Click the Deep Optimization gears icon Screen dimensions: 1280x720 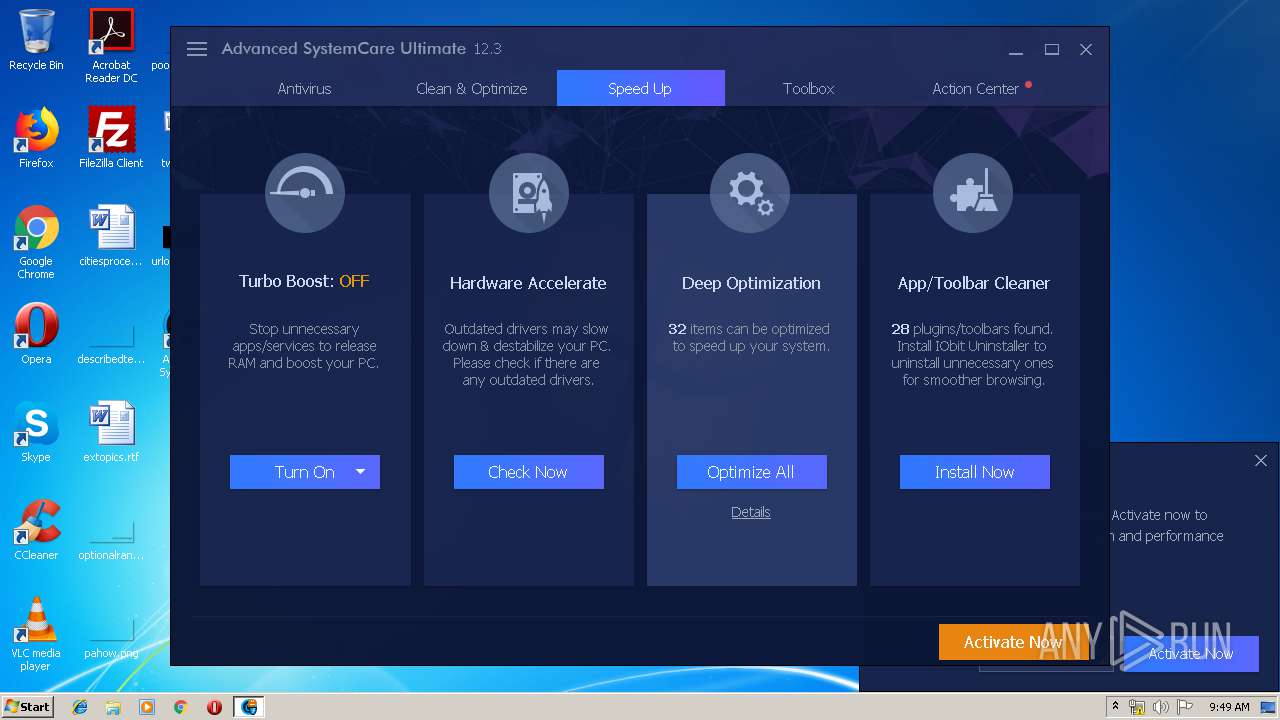point(750,193)
